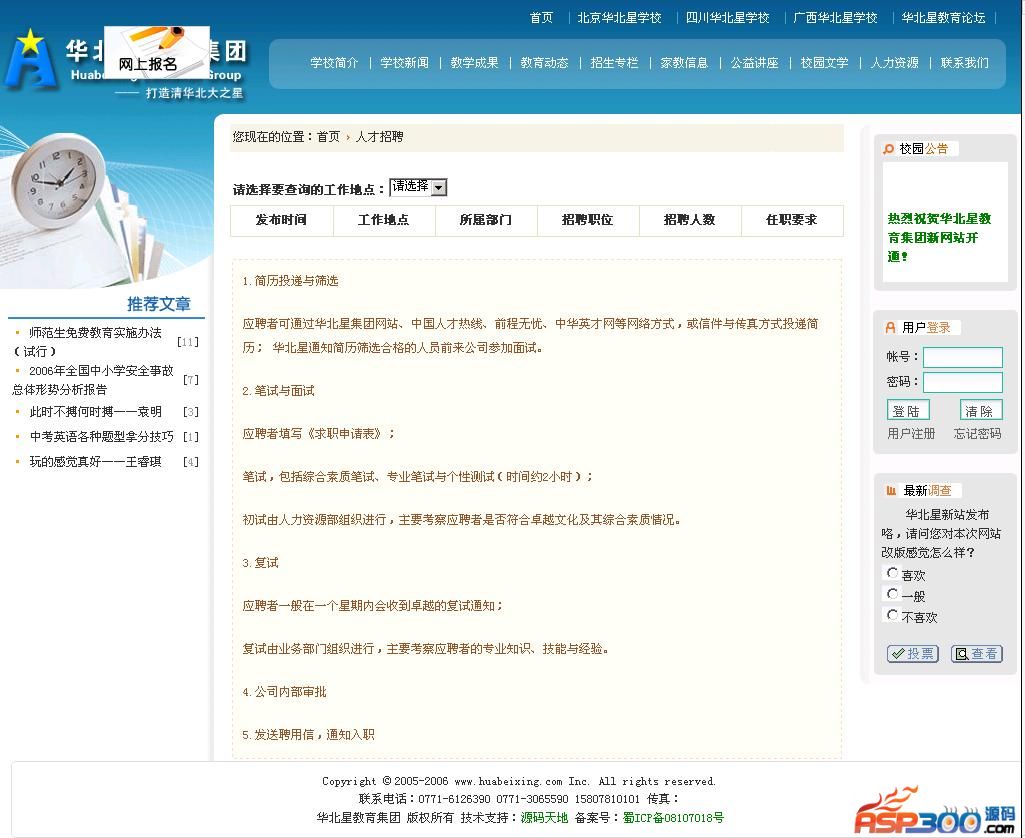This screenshot has width=1025, height=838.
Task: Open the 学校简介 menu item
Action: coord(334,63)
